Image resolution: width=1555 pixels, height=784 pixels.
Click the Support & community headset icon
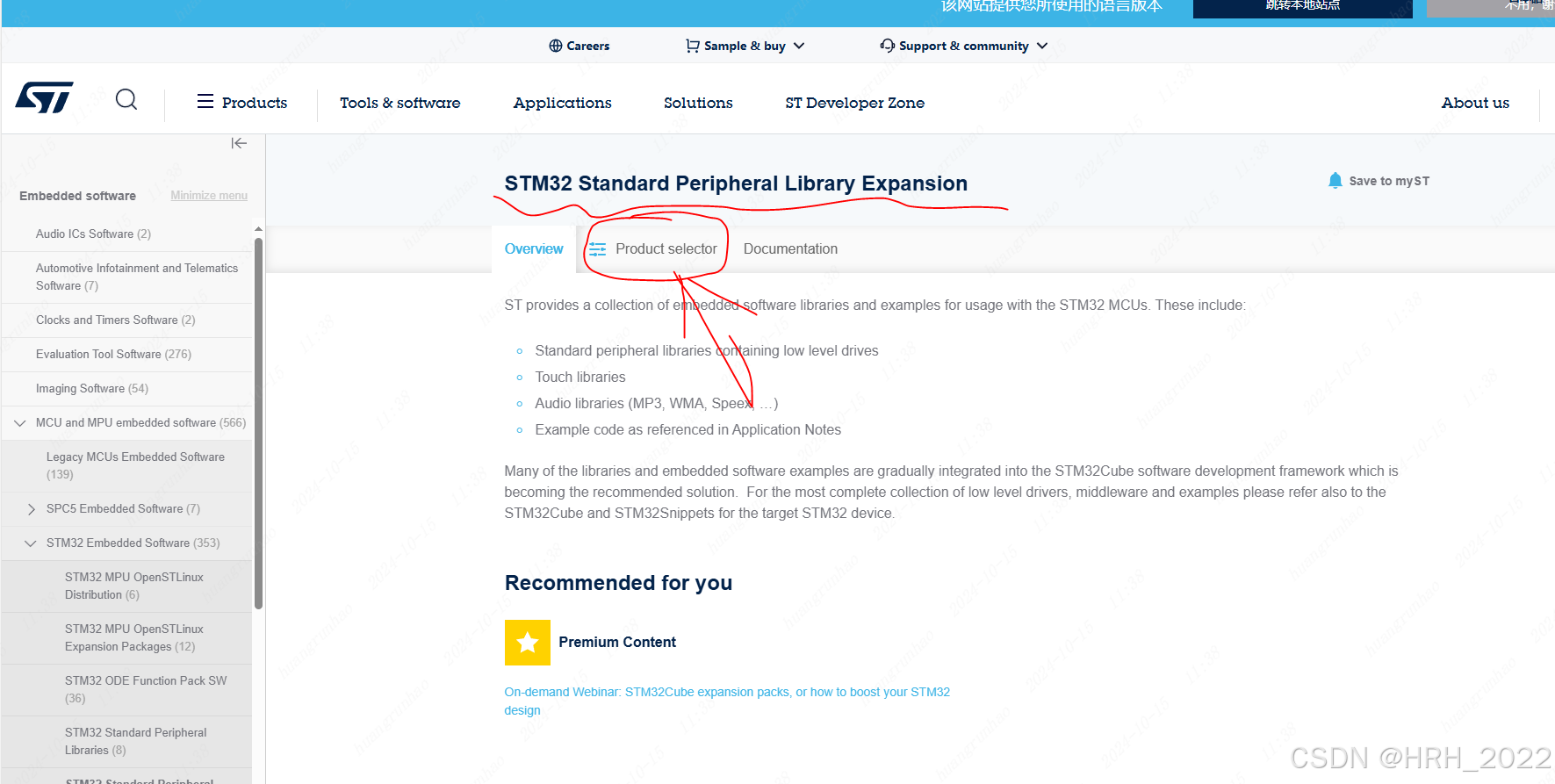(888, 46)
